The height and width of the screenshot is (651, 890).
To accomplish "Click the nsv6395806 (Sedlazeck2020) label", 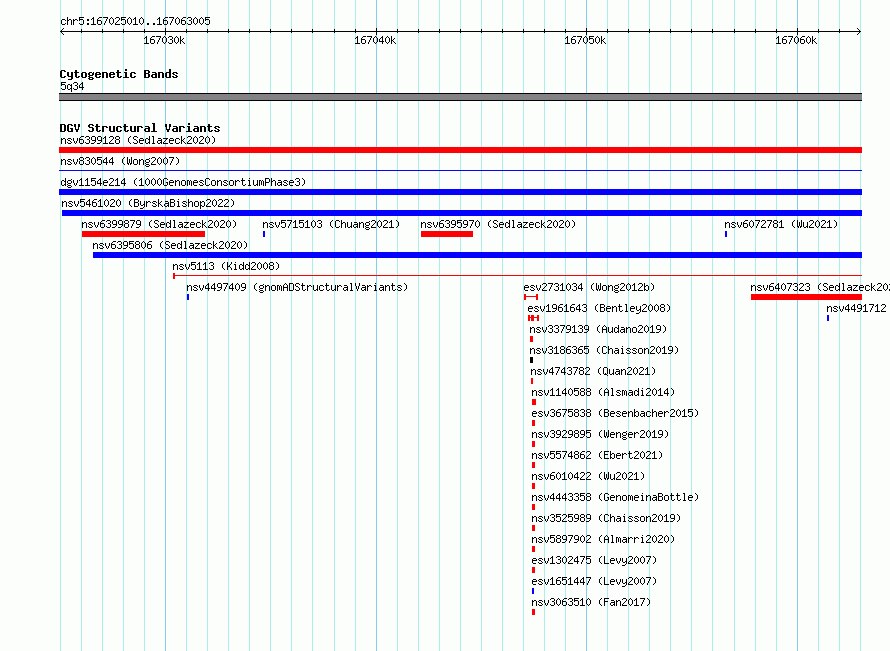I will pos(170,245).
